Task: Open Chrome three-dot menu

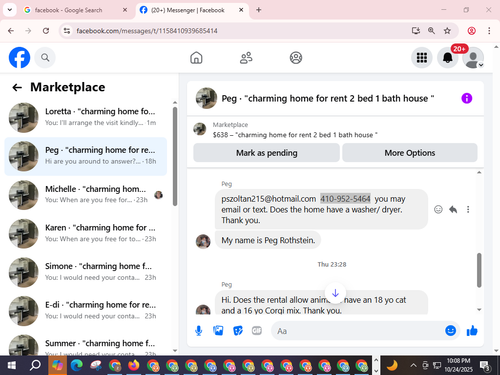Action: [x=489, y=31]
